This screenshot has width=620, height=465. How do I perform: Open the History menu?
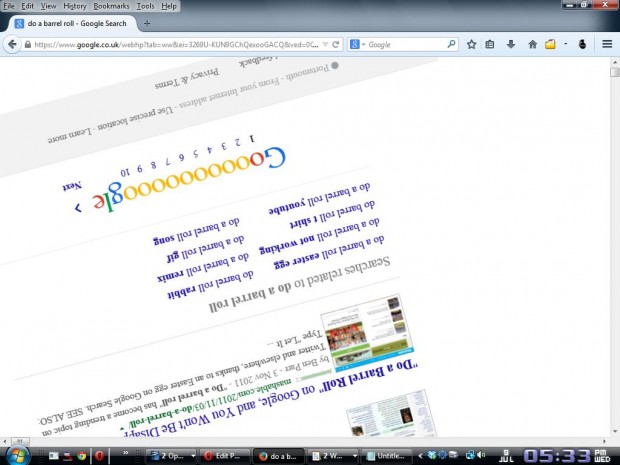75,6
